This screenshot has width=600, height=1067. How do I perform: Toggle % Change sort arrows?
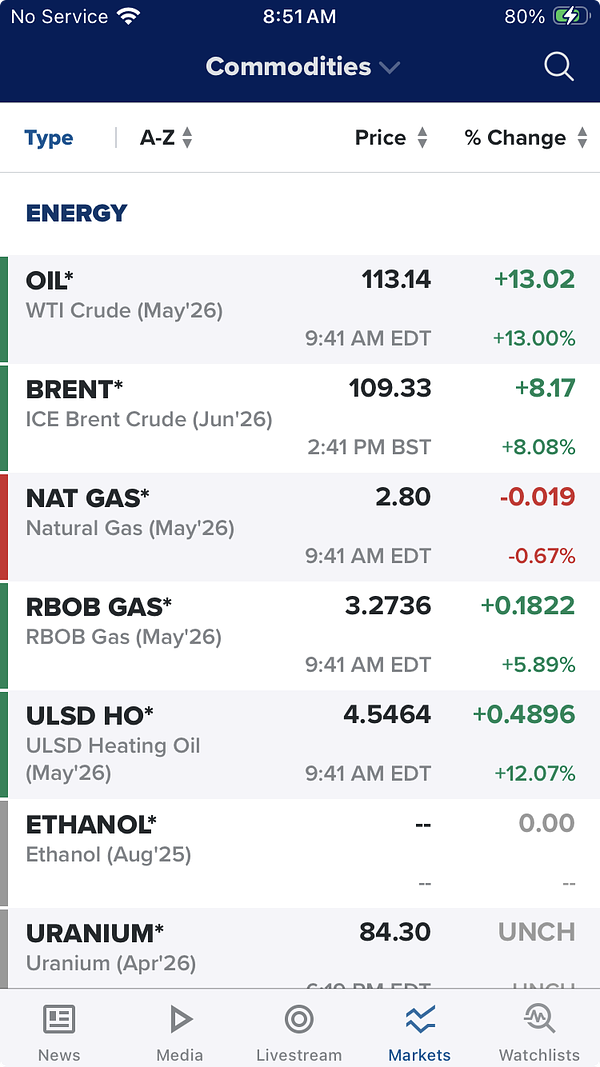click(582, 138)
